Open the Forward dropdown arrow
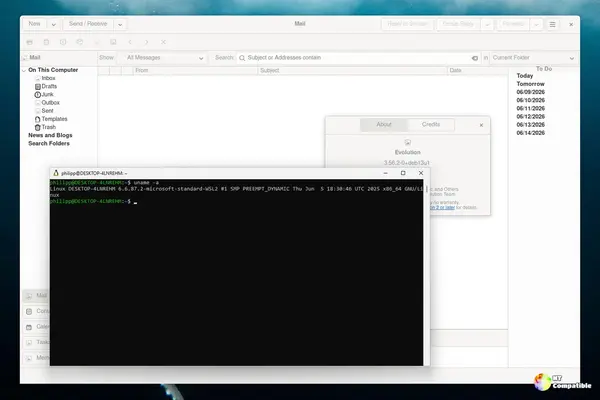 [x=536, y=24]
